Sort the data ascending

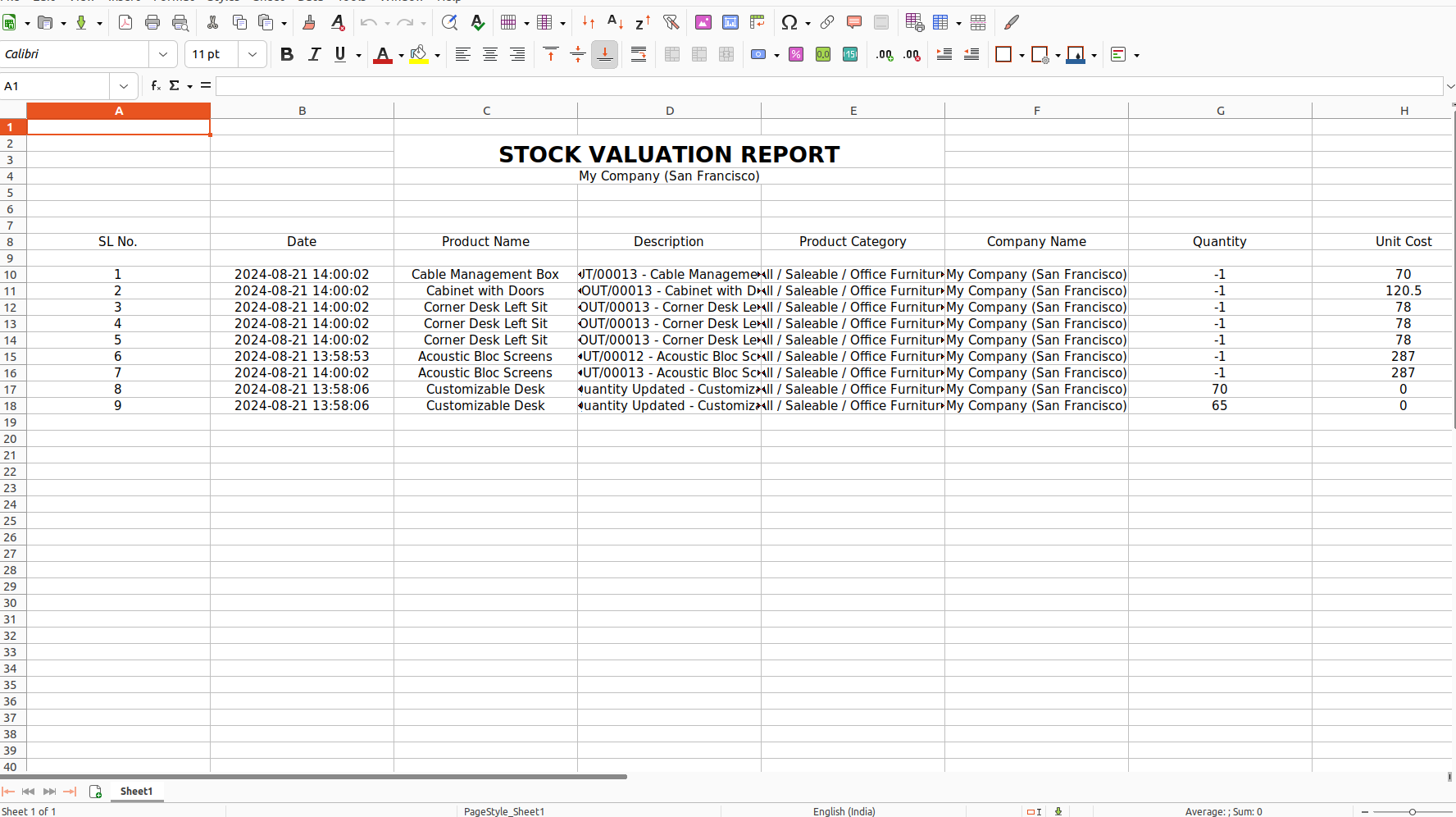pos(615,22)
